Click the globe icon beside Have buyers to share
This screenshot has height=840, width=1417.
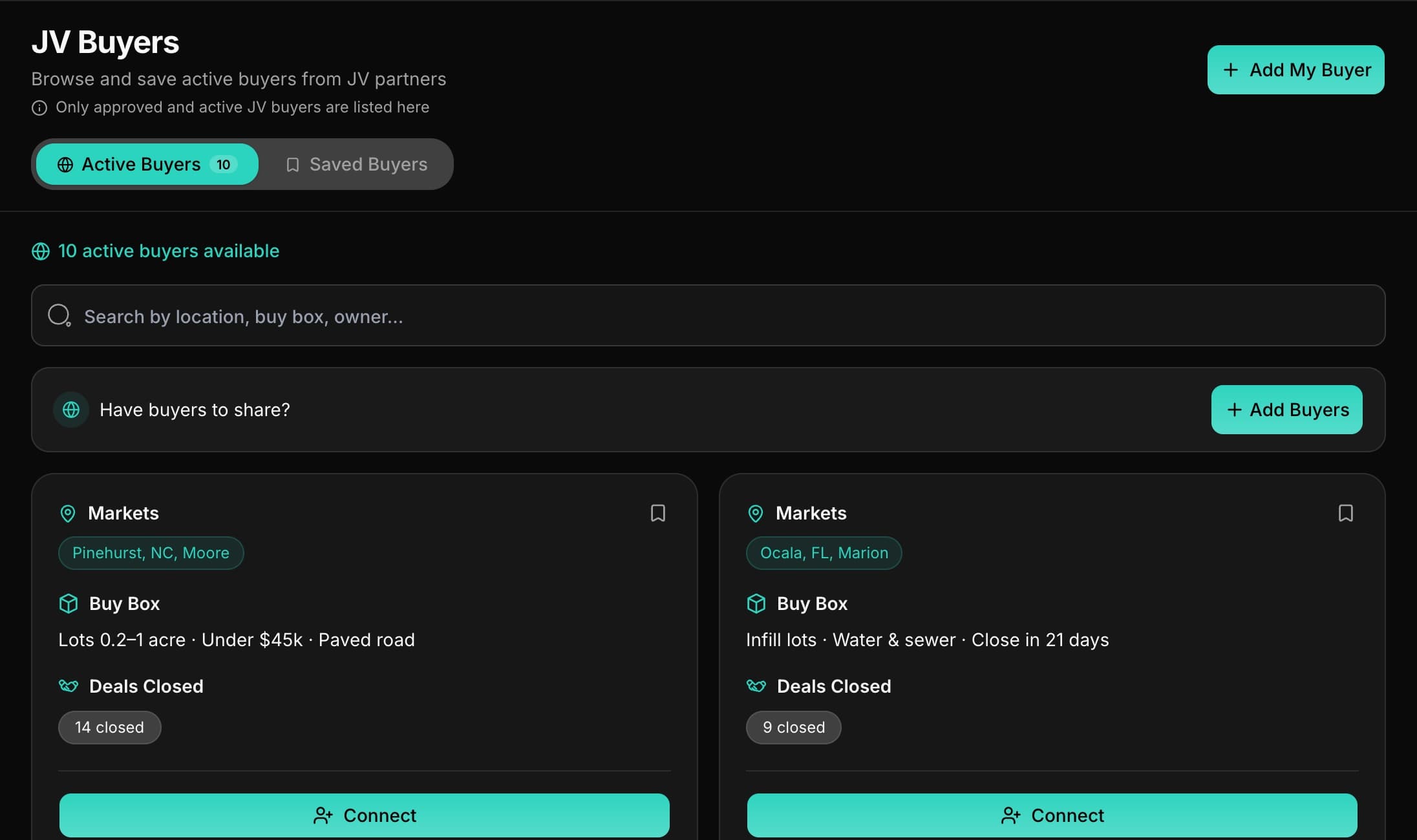[71, 410]
